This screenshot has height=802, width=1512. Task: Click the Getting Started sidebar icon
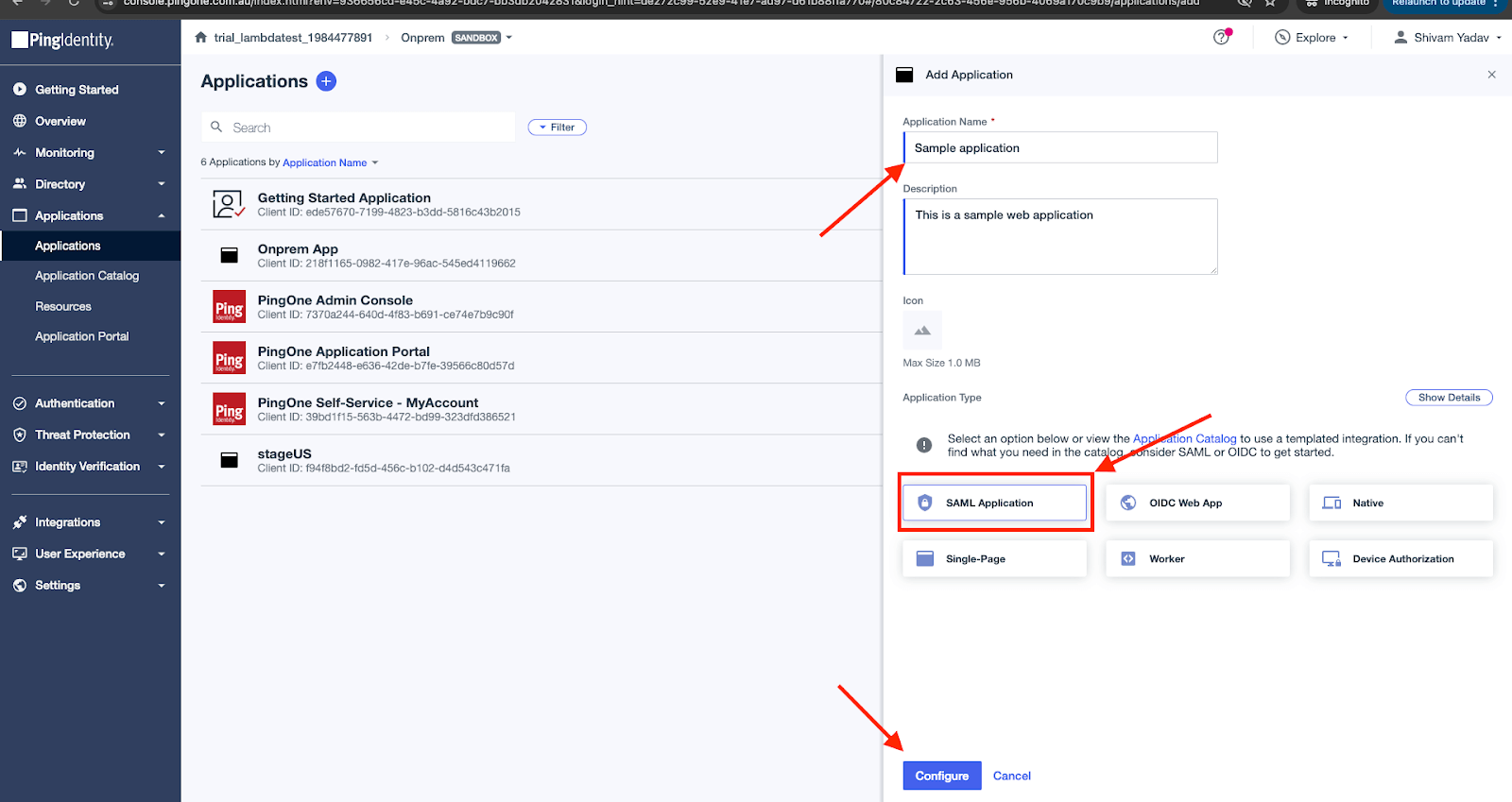20,90
